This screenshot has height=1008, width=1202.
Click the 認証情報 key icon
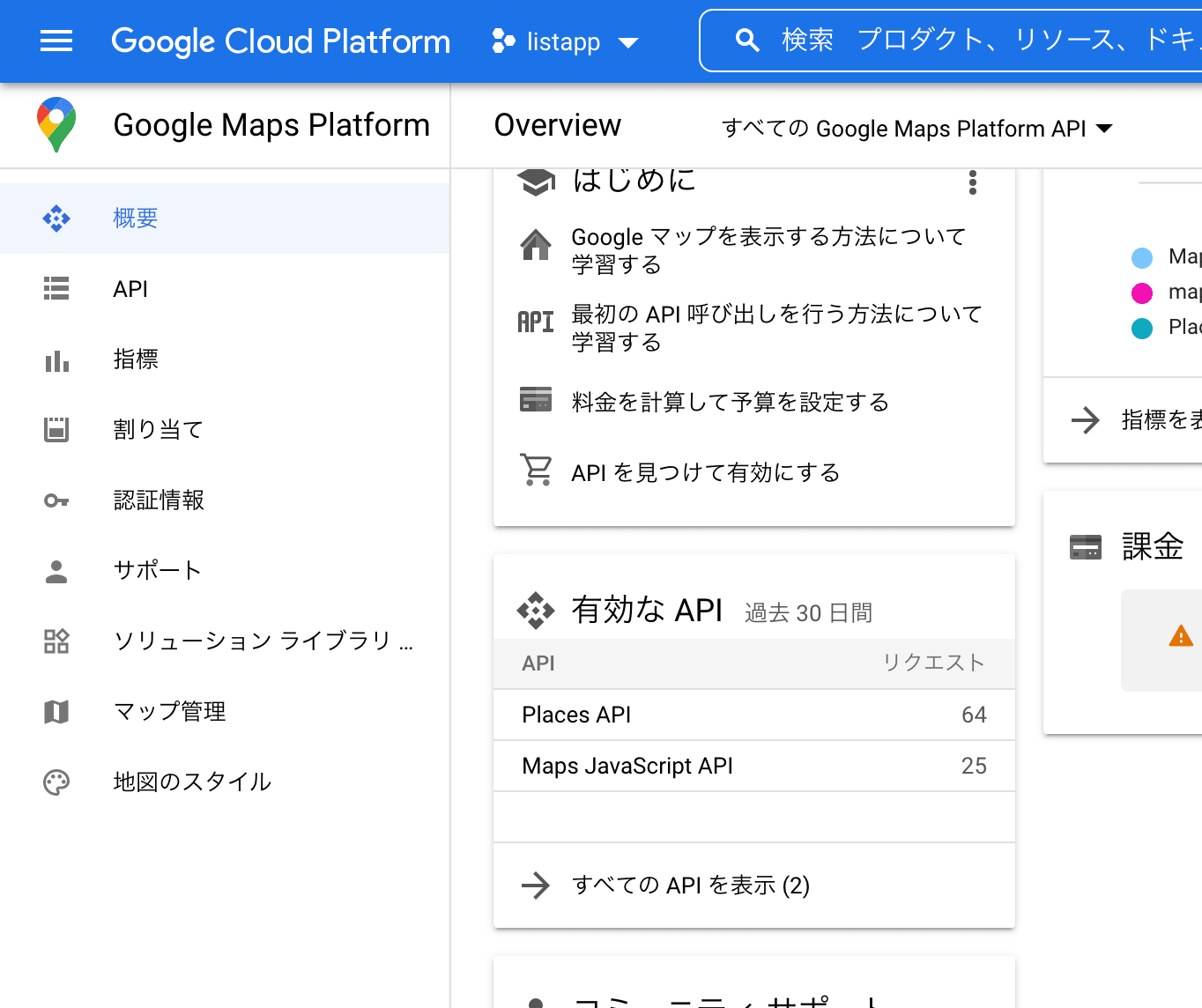point(56,500)
